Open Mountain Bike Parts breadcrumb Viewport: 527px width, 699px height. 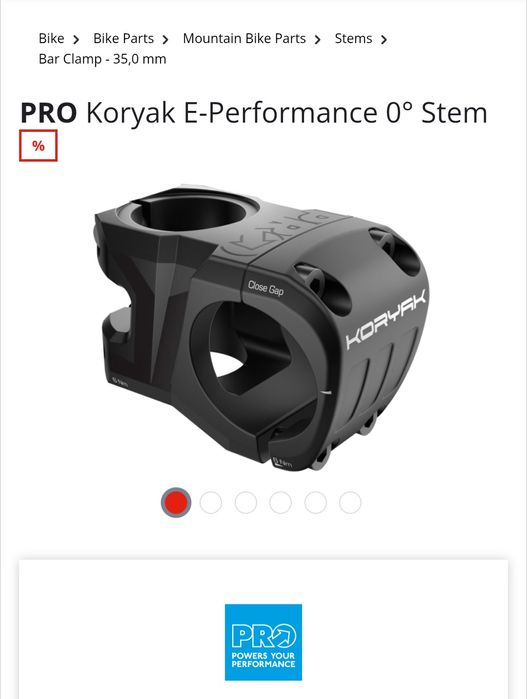pyautogui.click(x=244, y=38)
